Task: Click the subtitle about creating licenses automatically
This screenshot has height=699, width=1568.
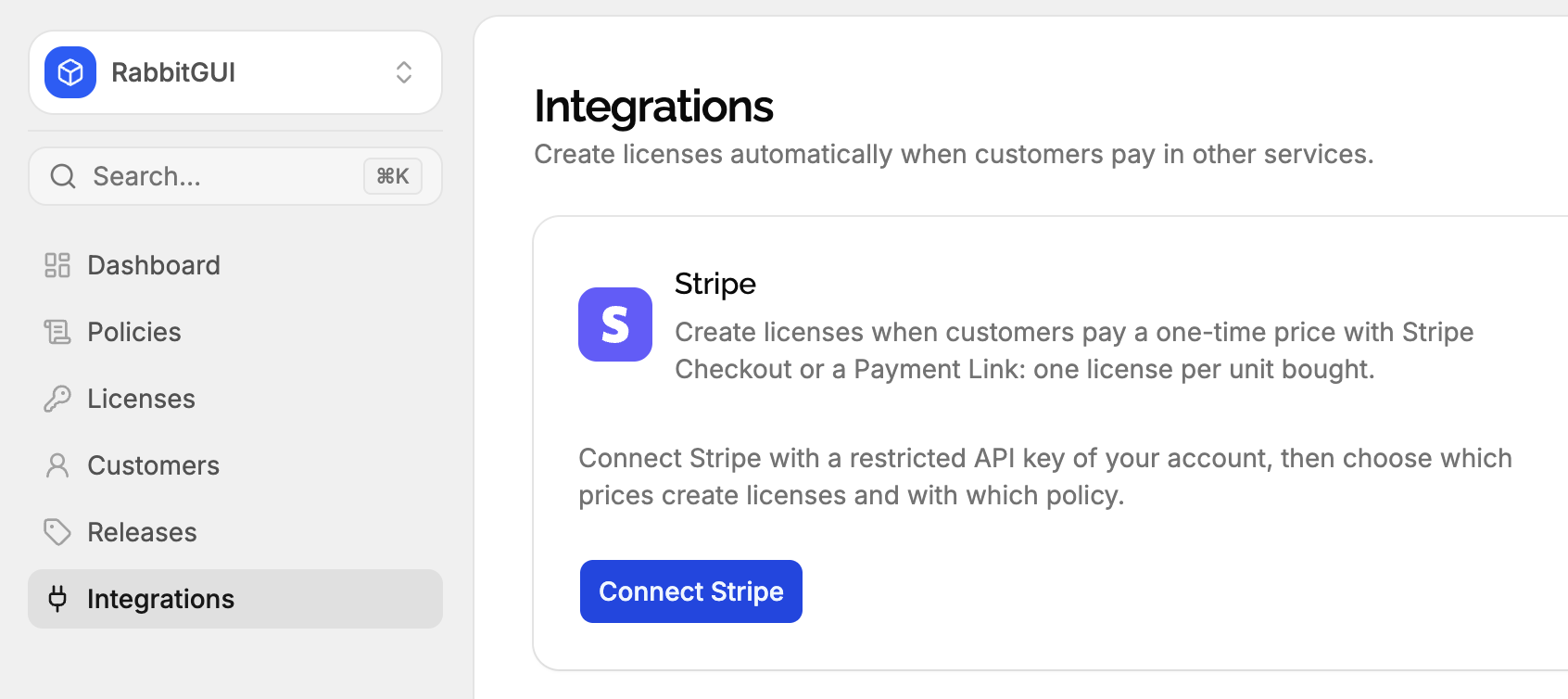Action: click(x=954, y=154)
